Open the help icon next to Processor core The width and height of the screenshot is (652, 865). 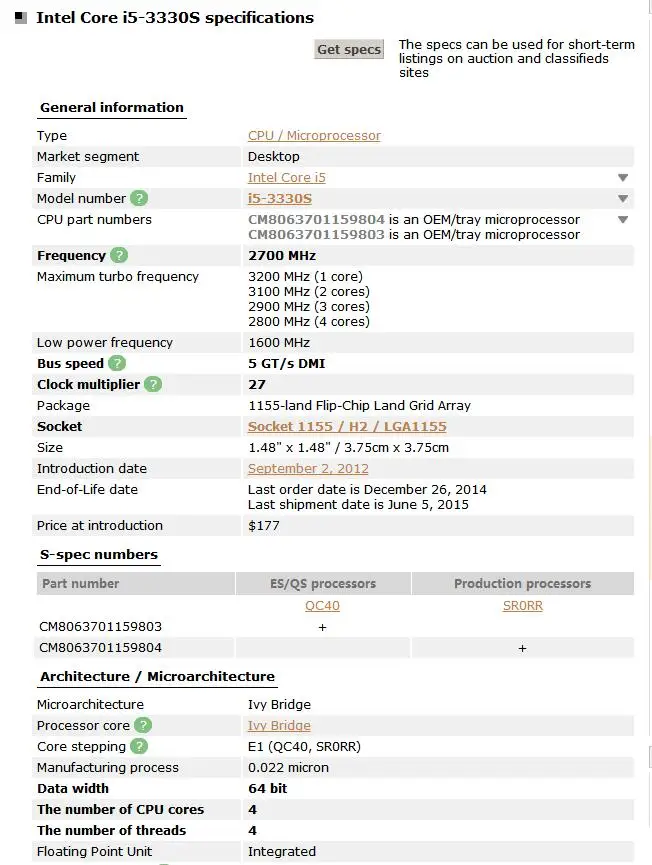(x=143, y=725)
